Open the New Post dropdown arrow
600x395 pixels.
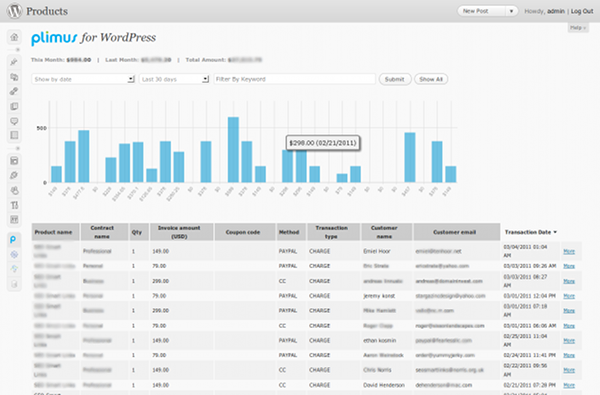pyautogui.click(x=511, y=11)
